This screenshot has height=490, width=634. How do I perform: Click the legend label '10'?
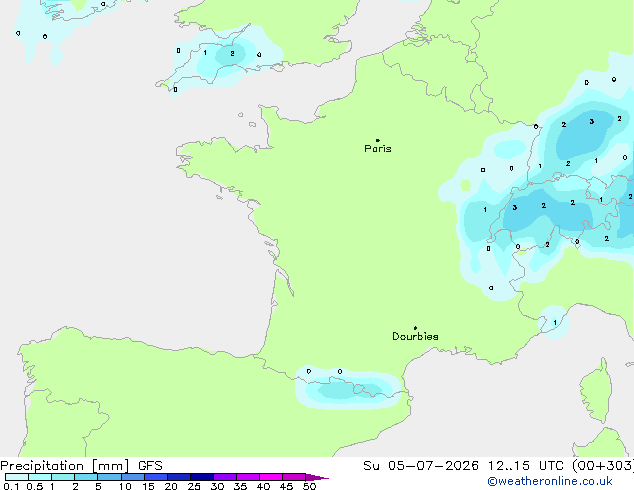tap(125, 486)
